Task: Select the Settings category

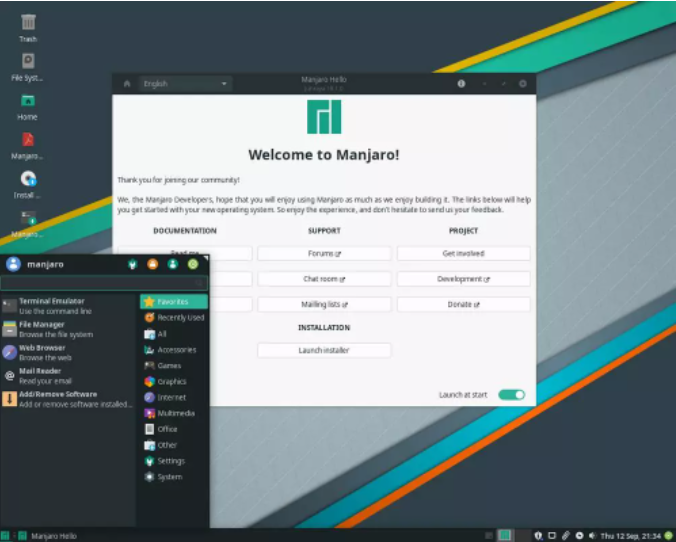Action: [174, 461]
